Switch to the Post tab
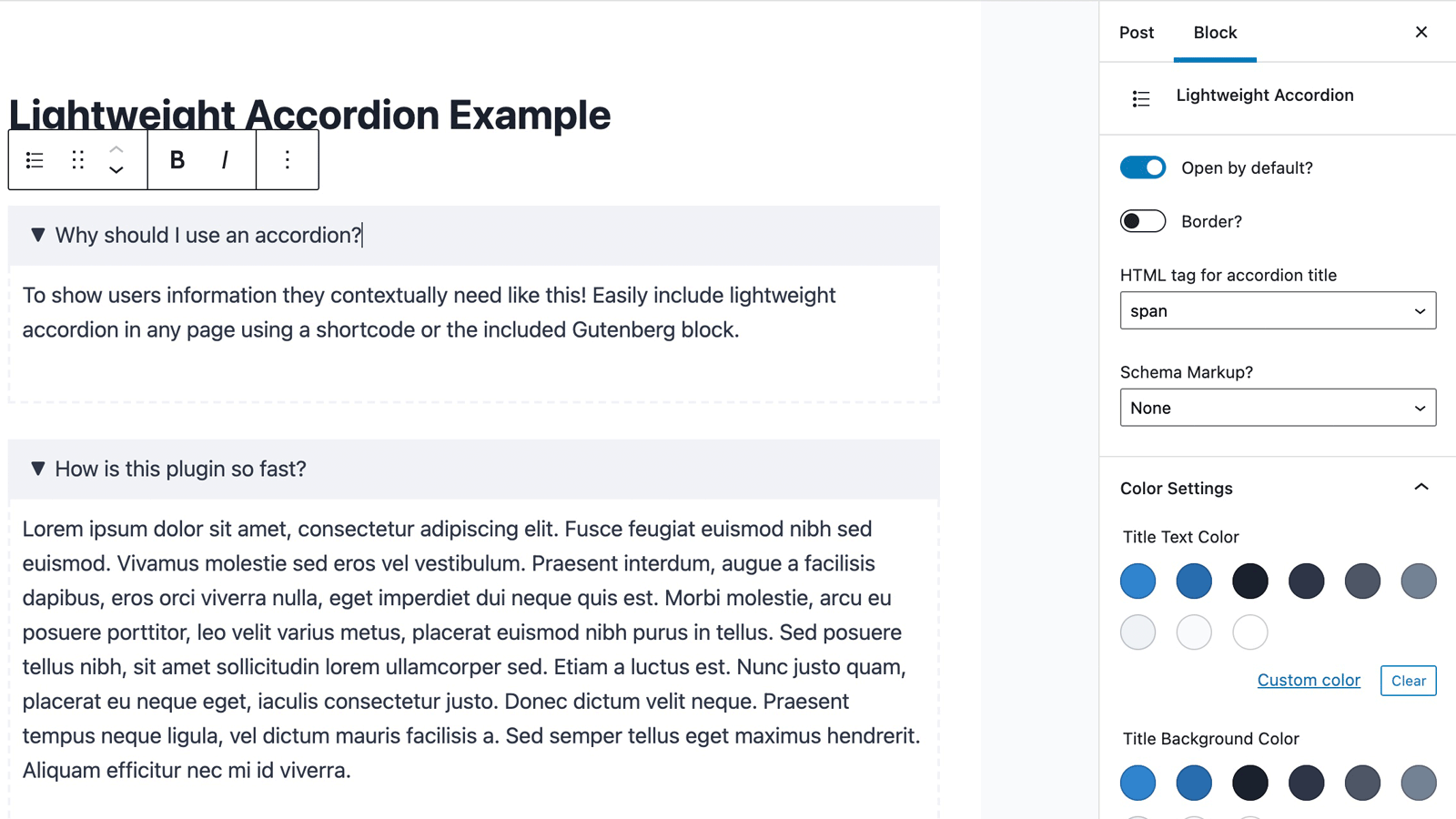Screen dimensions: 1456x819 [1136, 32]
